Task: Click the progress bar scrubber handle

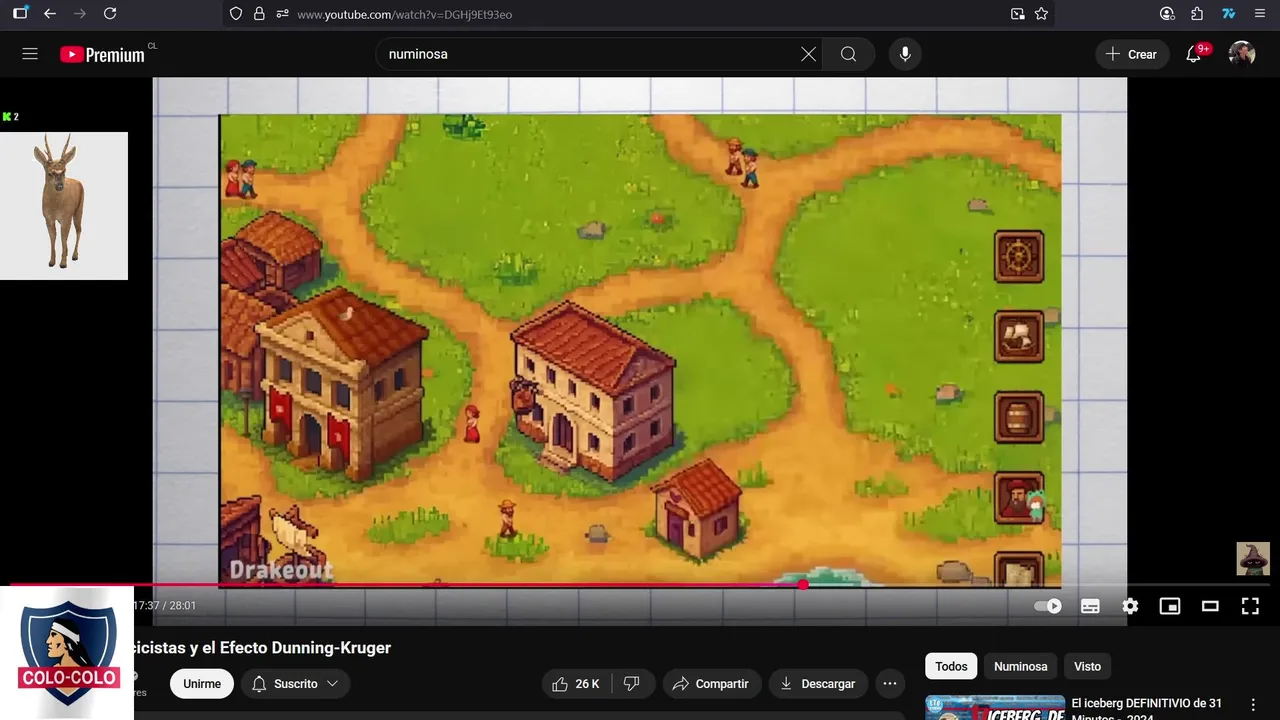Action: tap(803, 585)
